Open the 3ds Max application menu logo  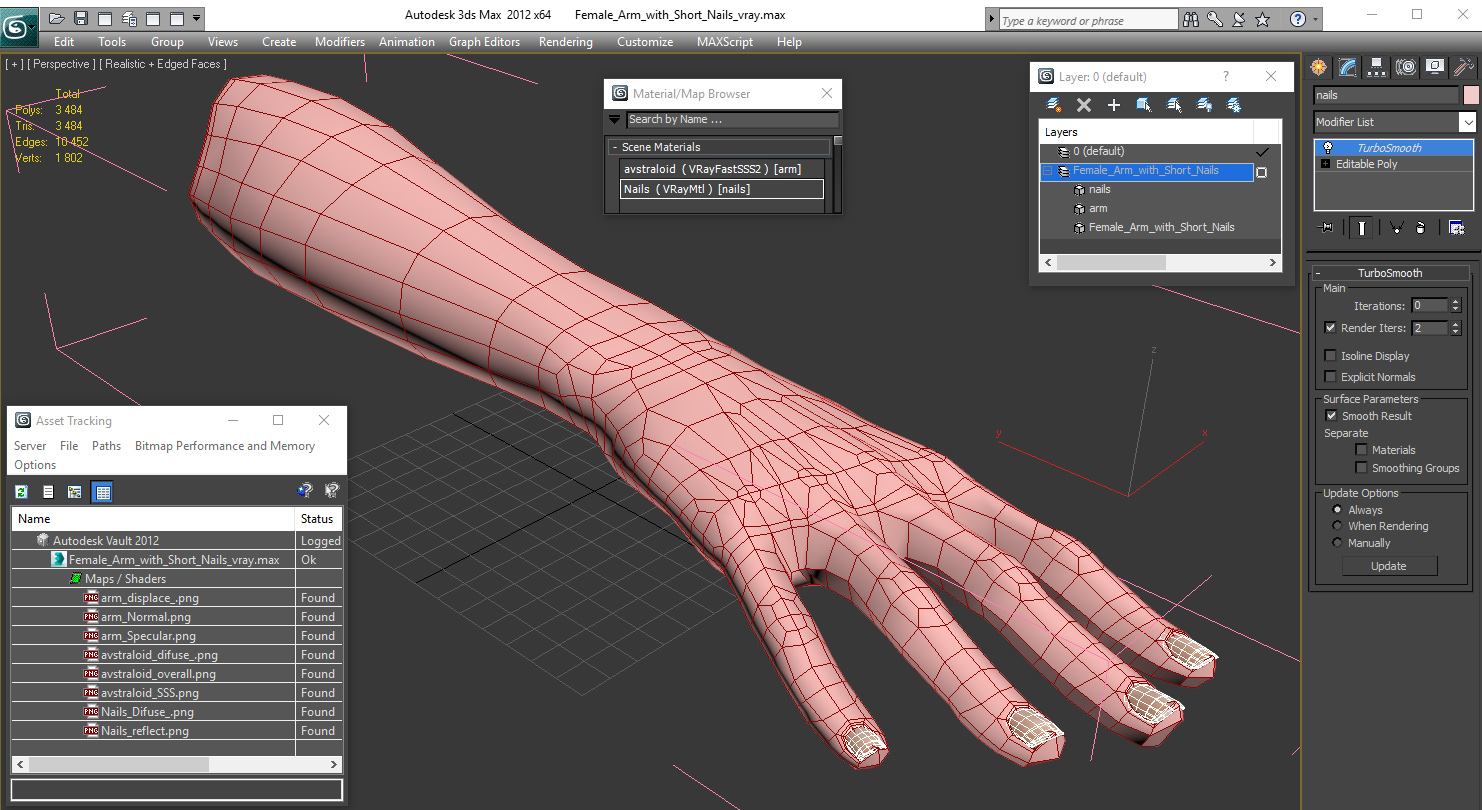pos(19,27)
